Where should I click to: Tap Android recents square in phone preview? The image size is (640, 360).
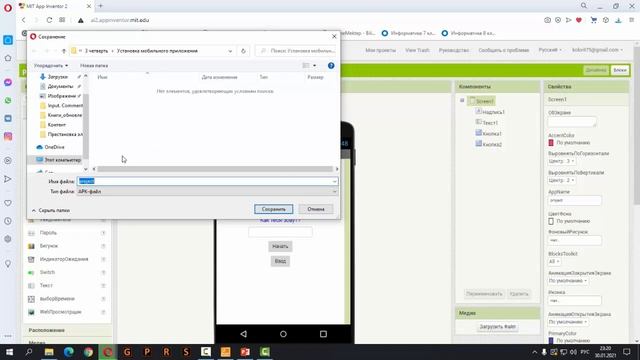323,334
